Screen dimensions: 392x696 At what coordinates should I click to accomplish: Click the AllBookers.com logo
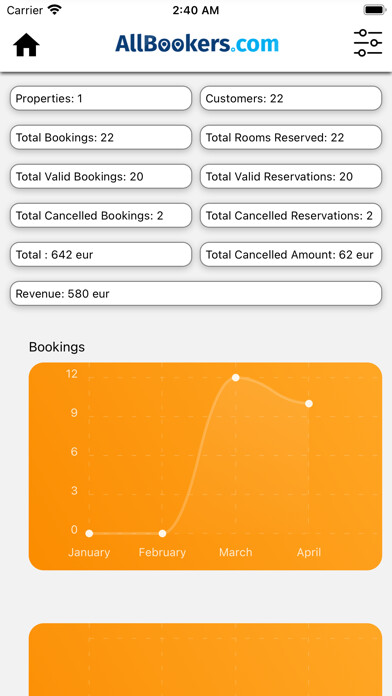pos(197,44)
